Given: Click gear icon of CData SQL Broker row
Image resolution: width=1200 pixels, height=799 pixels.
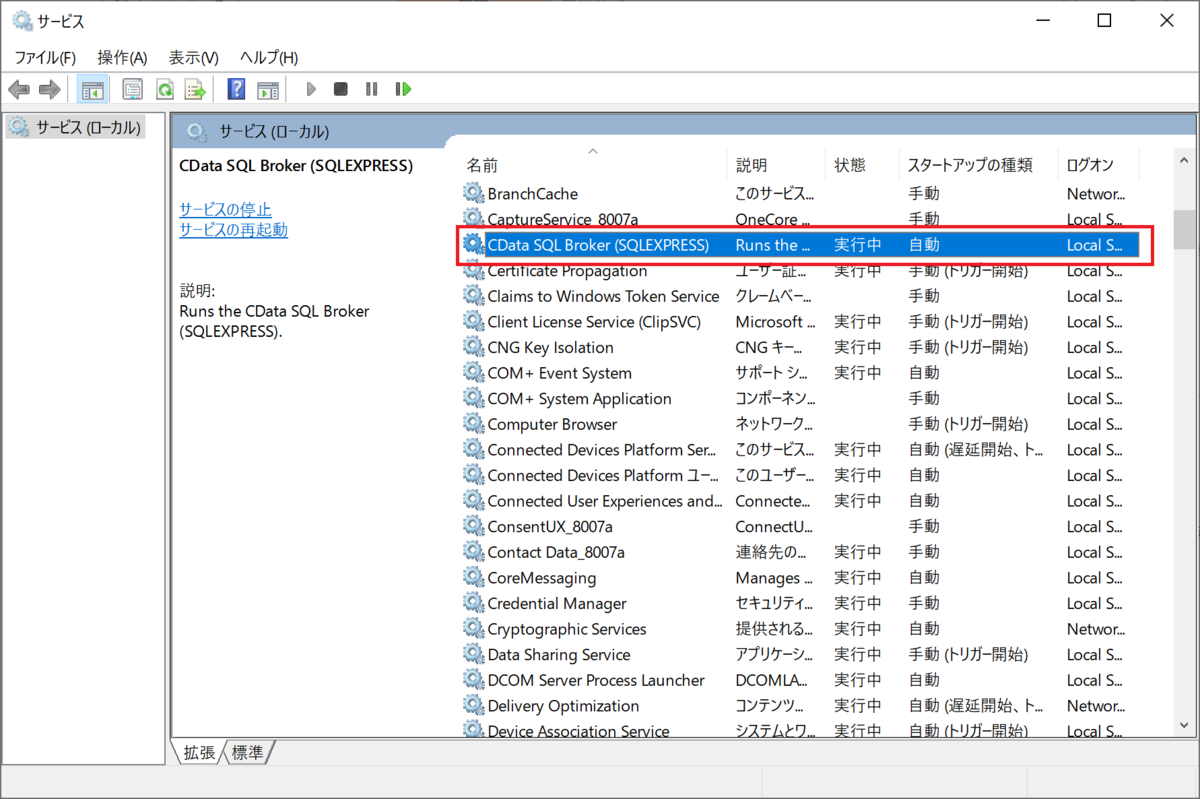Looking at the screenshot, I should [473, 244].
